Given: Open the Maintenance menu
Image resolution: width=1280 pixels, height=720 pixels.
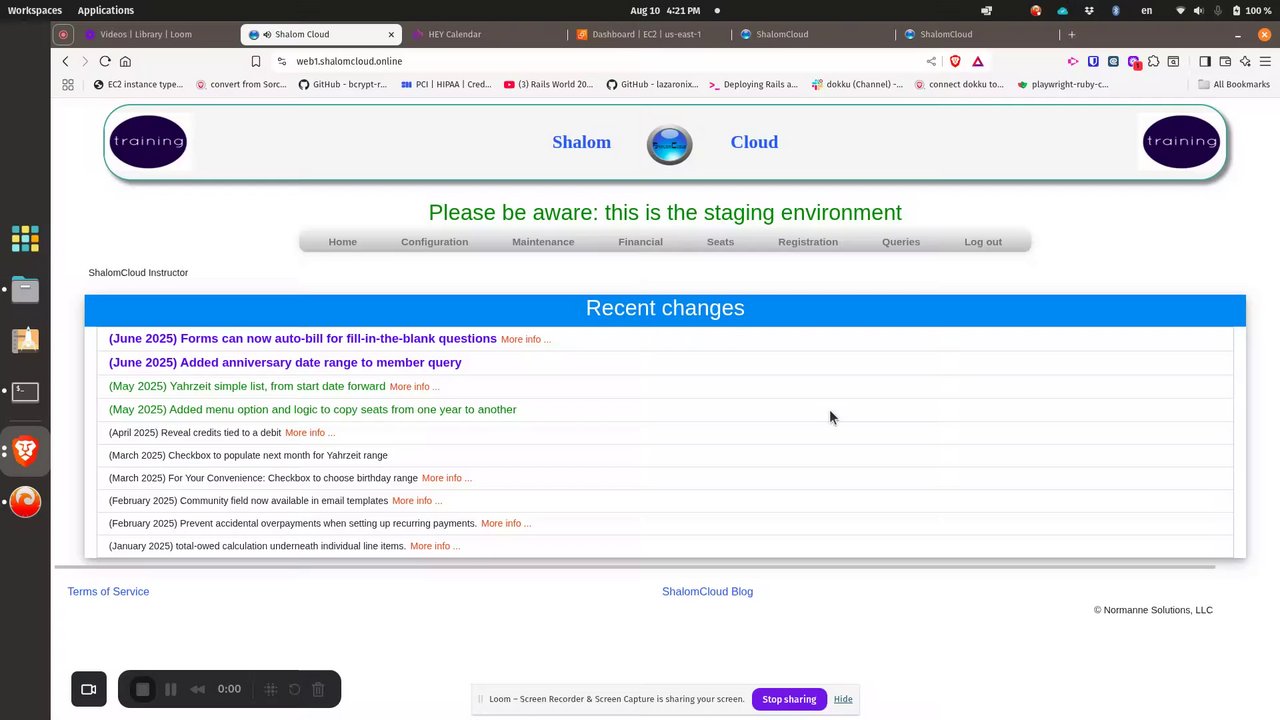Looking at the screenshot, I should click(543, 242).
